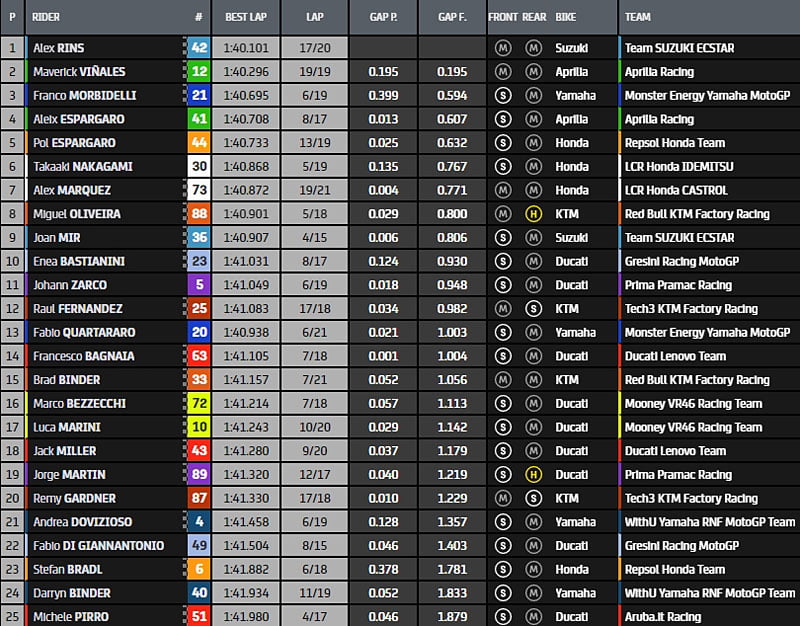Click the TEAM column header

pos(637,17)
